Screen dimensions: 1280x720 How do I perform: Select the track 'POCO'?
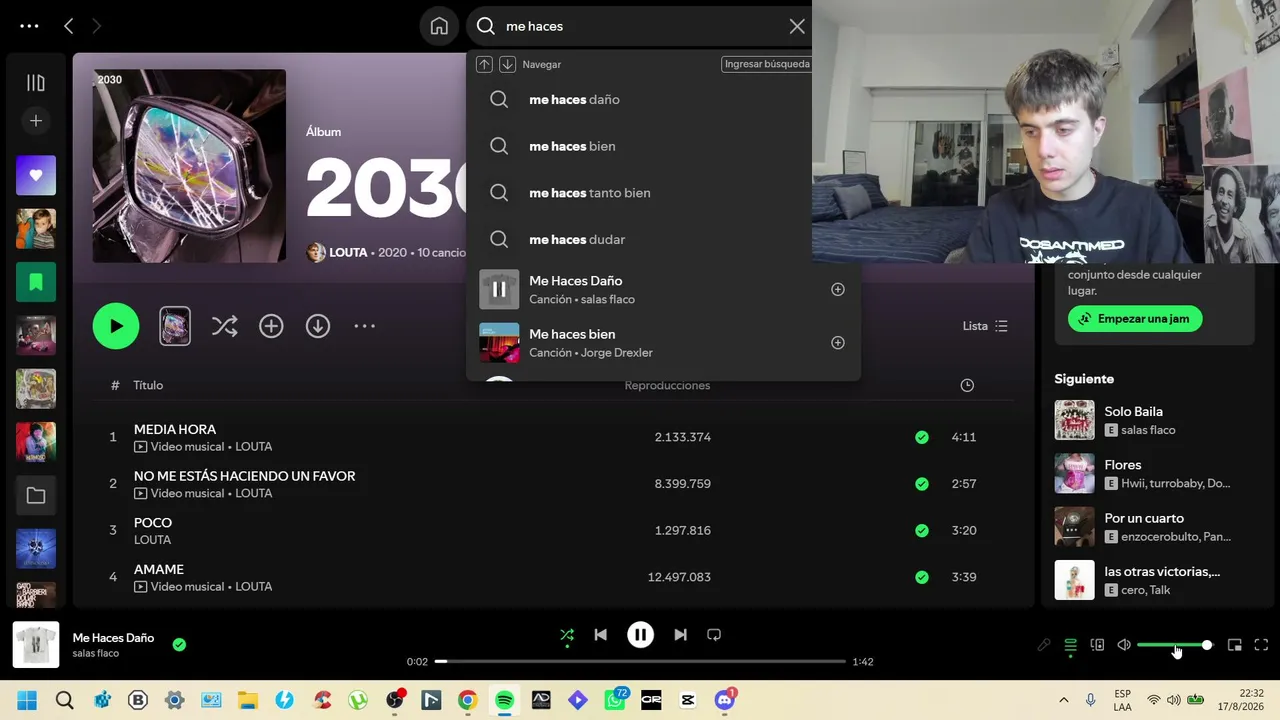click(x=153, y=523)
